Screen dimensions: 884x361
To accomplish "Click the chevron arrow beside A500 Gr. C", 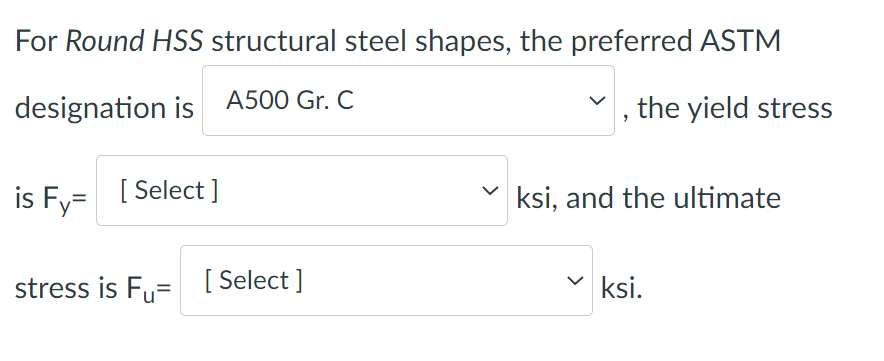I will [595, 101].
